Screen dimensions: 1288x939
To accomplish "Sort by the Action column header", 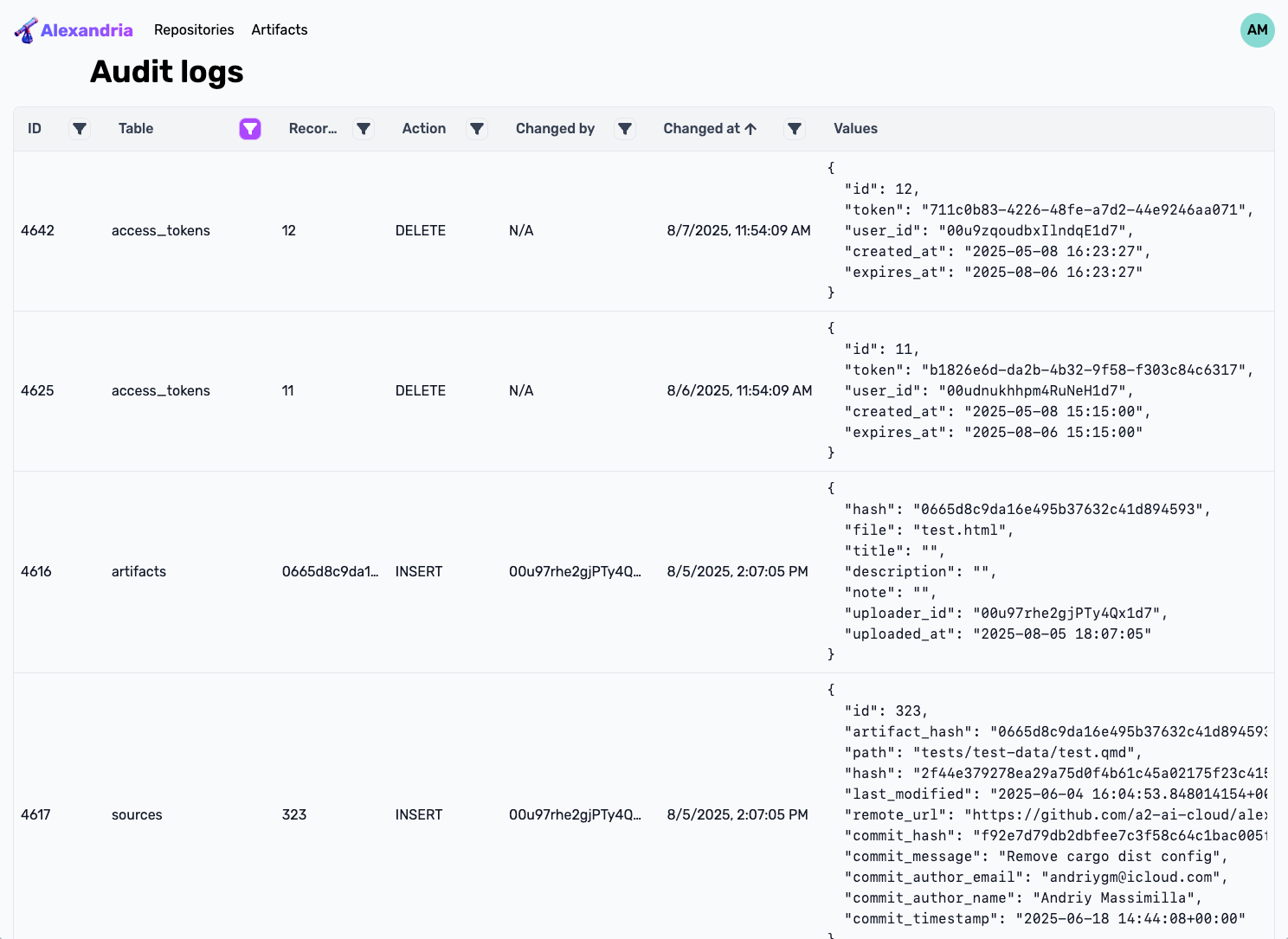I will tap(423, 129).
